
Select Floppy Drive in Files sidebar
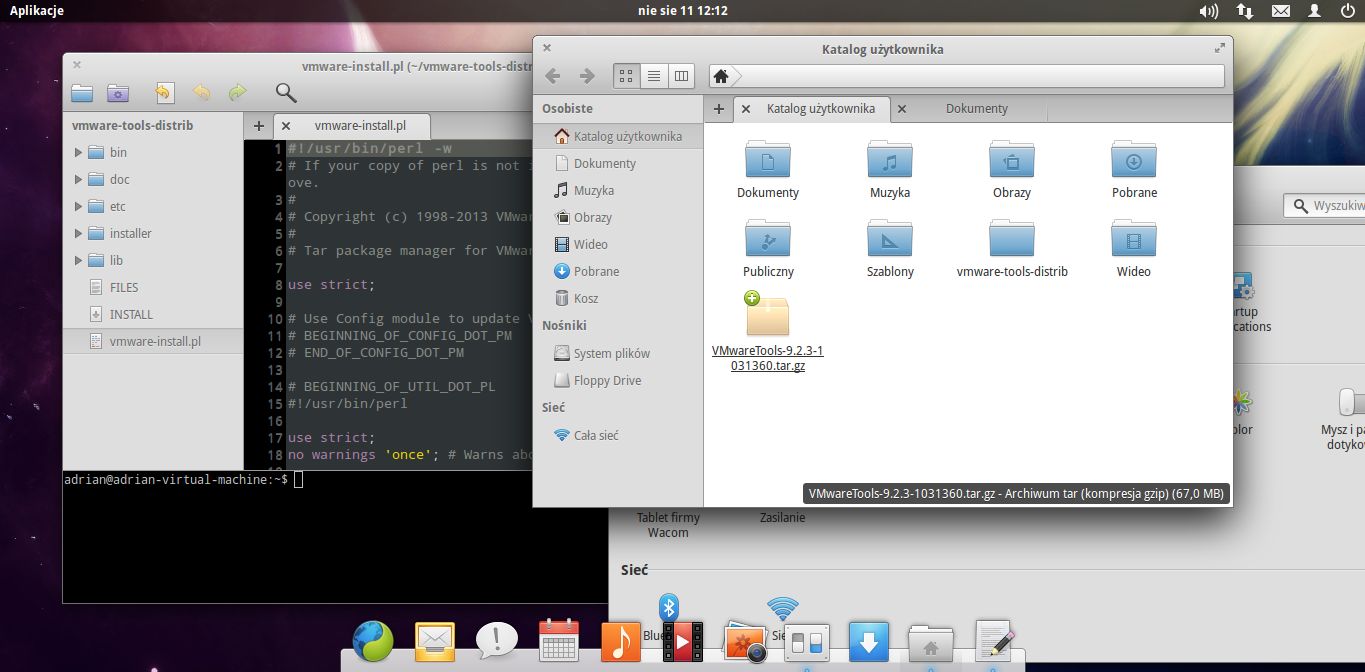pyautogui.click(x=618, y=380)
